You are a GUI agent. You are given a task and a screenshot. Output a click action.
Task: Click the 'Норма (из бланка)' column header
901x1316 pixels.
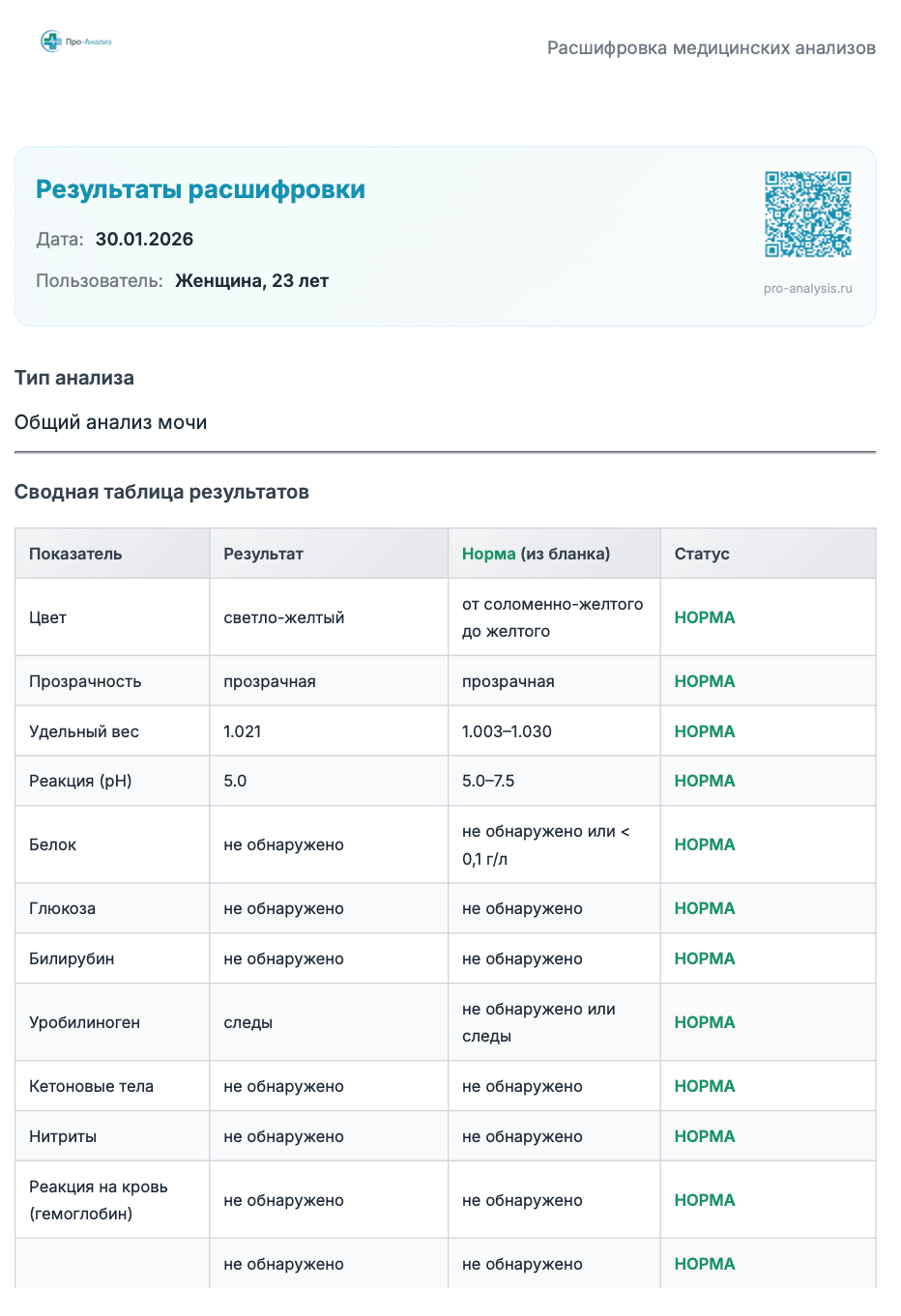536,554
